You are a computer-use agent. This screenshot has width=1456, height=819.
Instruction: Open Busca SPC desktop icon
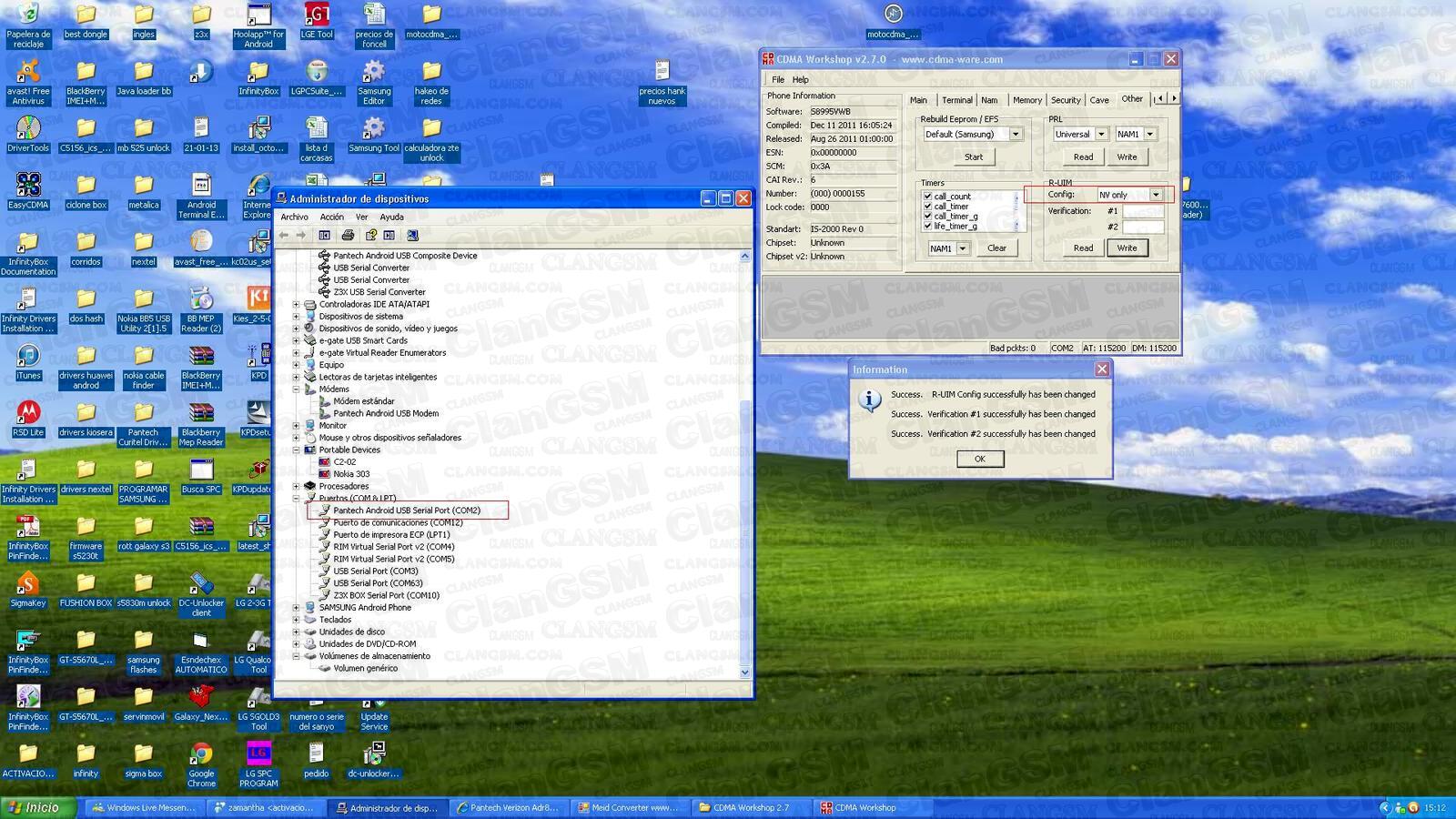(x=201, y=475)
